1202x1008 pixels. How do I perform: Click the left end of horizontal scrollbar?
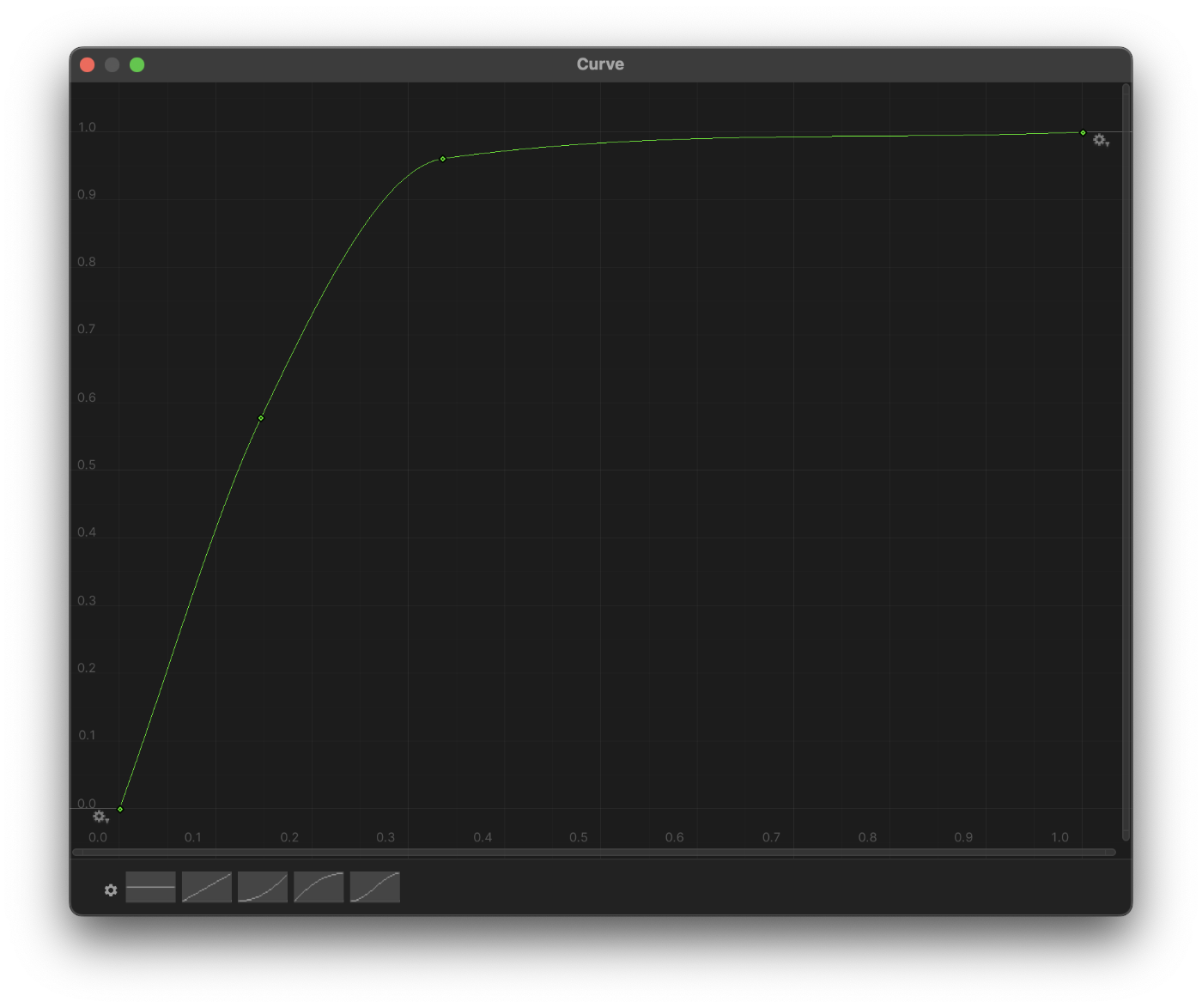pos(79,853)
